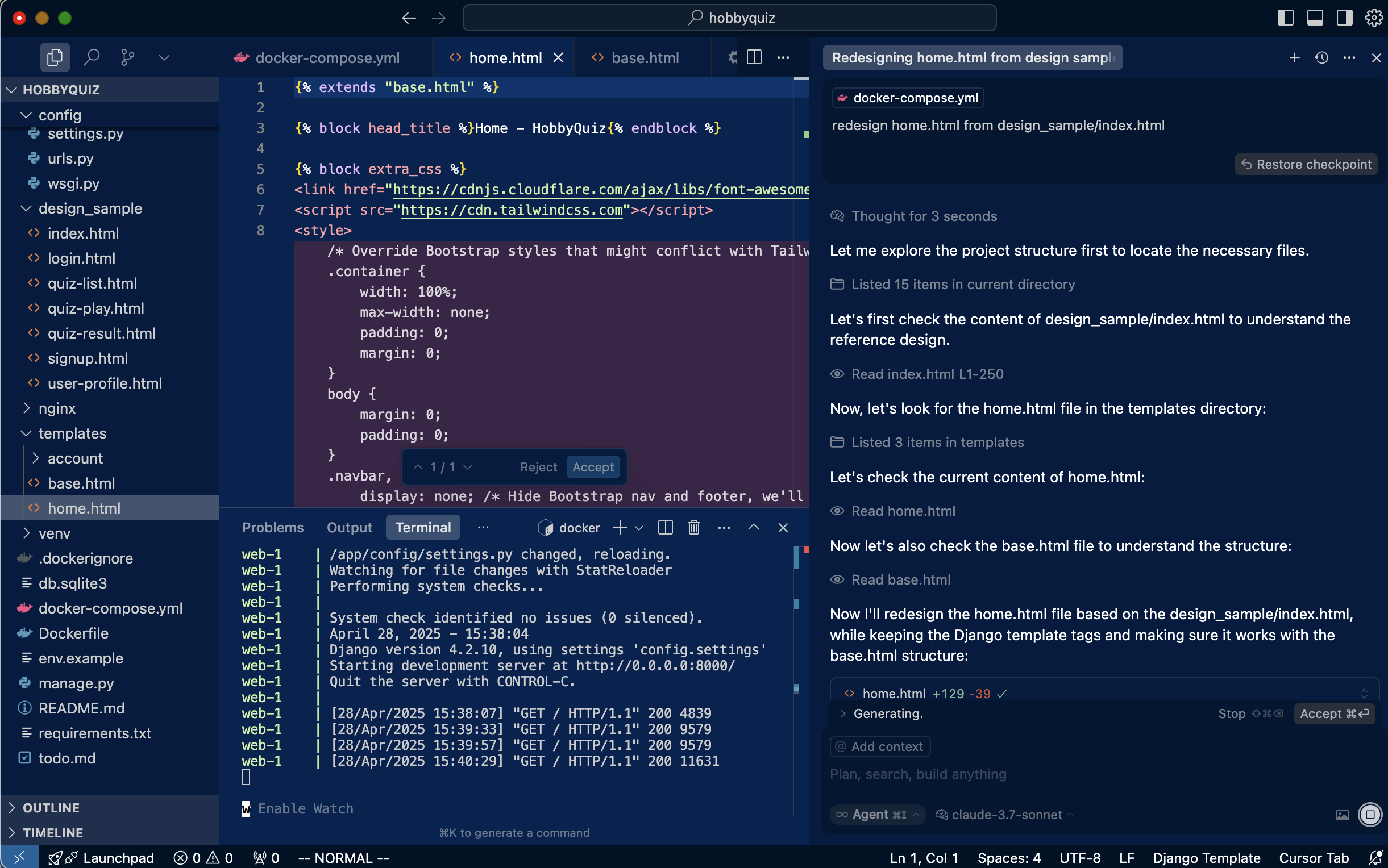Open Source Control branch icon
Image resolution: width=1388 pixels, height=868 pixels.
pyautogui.click(x=127, y=57)
